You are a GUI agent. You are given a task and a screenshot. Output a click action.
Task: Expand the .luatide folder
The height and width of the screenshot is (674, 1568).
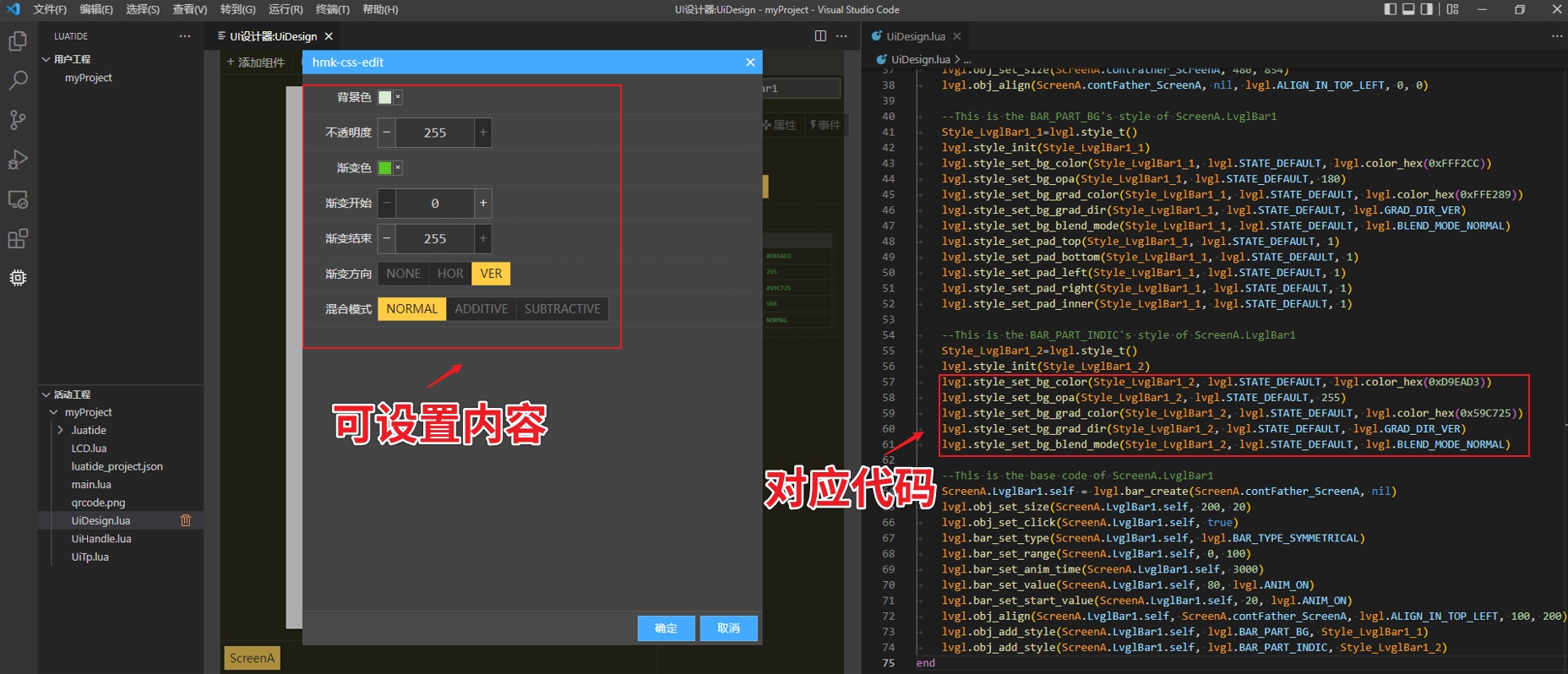61,430
